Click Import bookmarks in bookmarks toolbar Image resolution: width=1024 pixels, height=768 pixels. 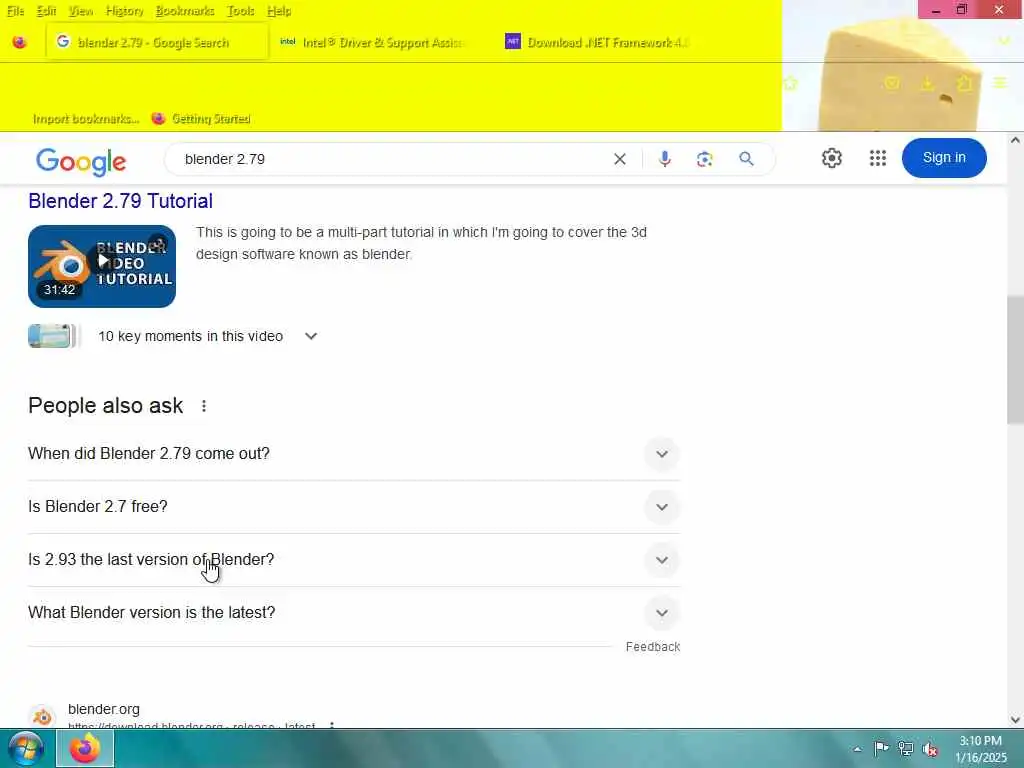[86, 119]
